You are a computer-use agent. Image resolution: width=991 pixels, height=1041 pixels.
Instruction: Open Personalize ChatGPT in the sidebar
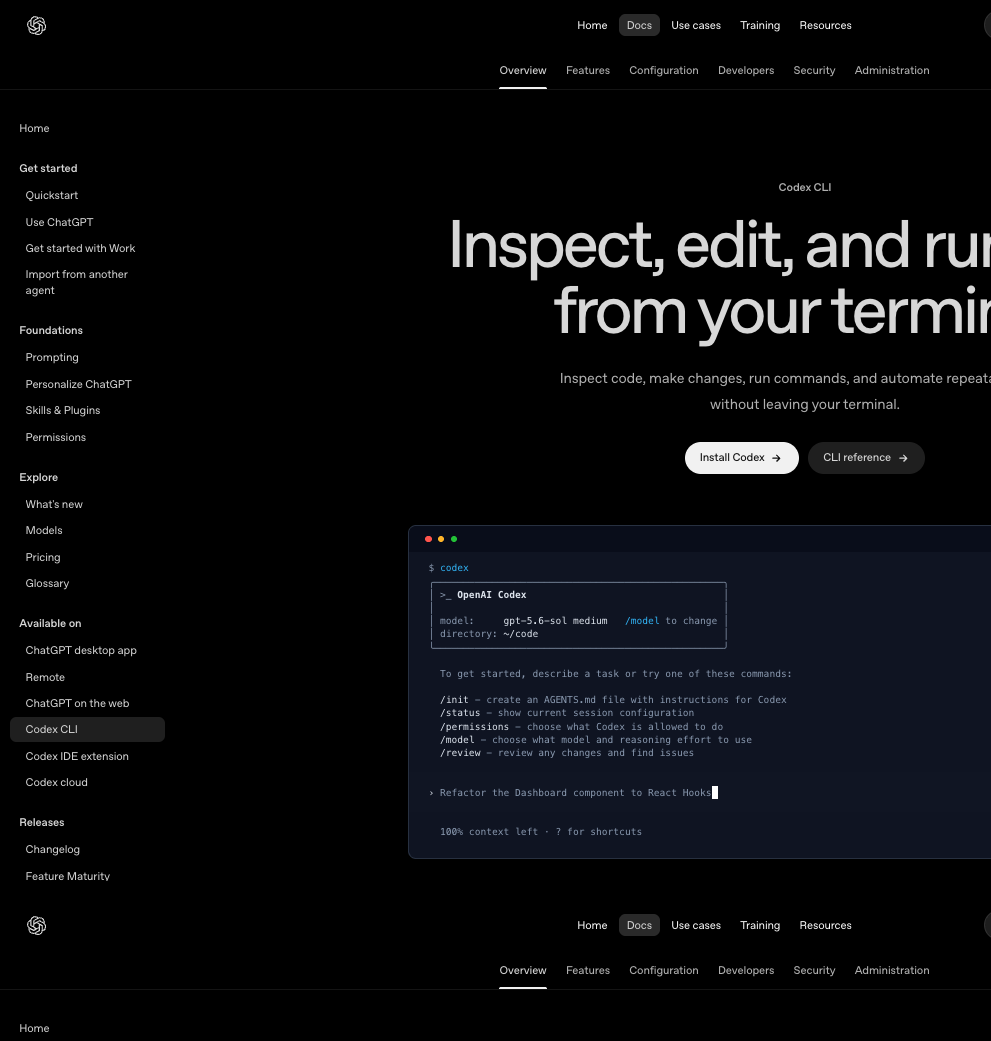(78, 384)
